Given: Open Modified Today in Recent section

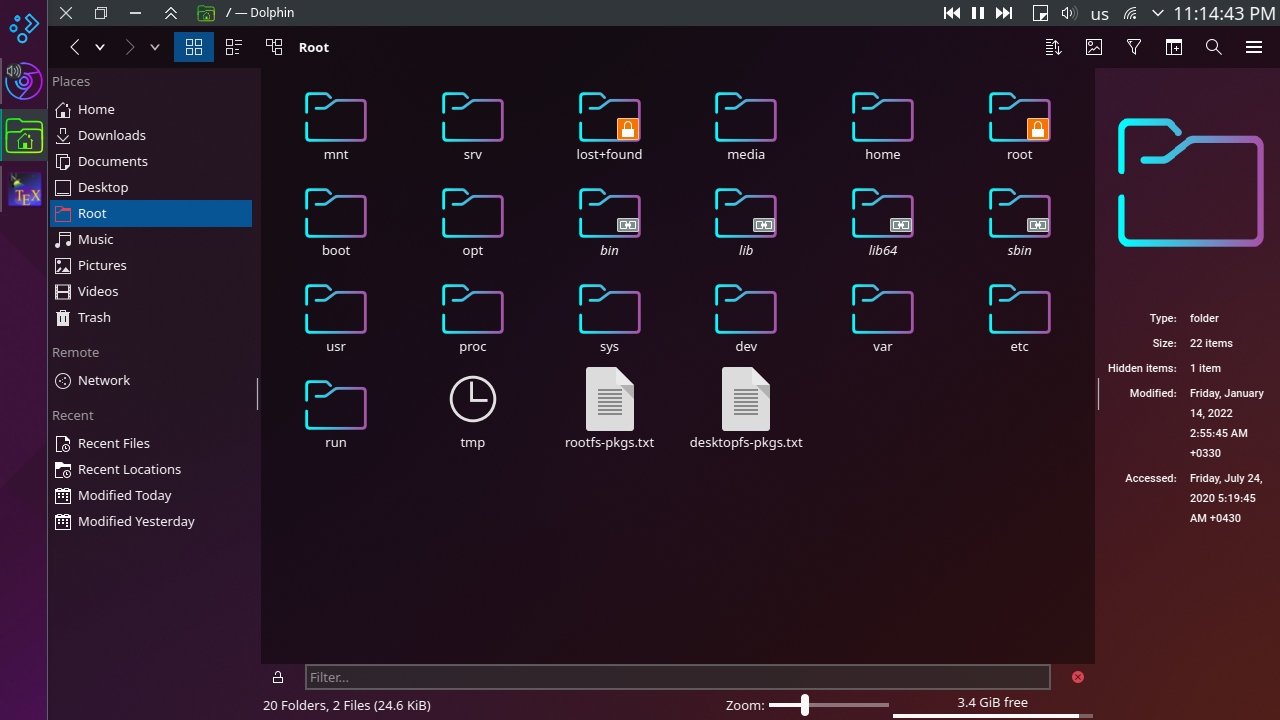Looking at the screenshot, I should click(124, 495).
